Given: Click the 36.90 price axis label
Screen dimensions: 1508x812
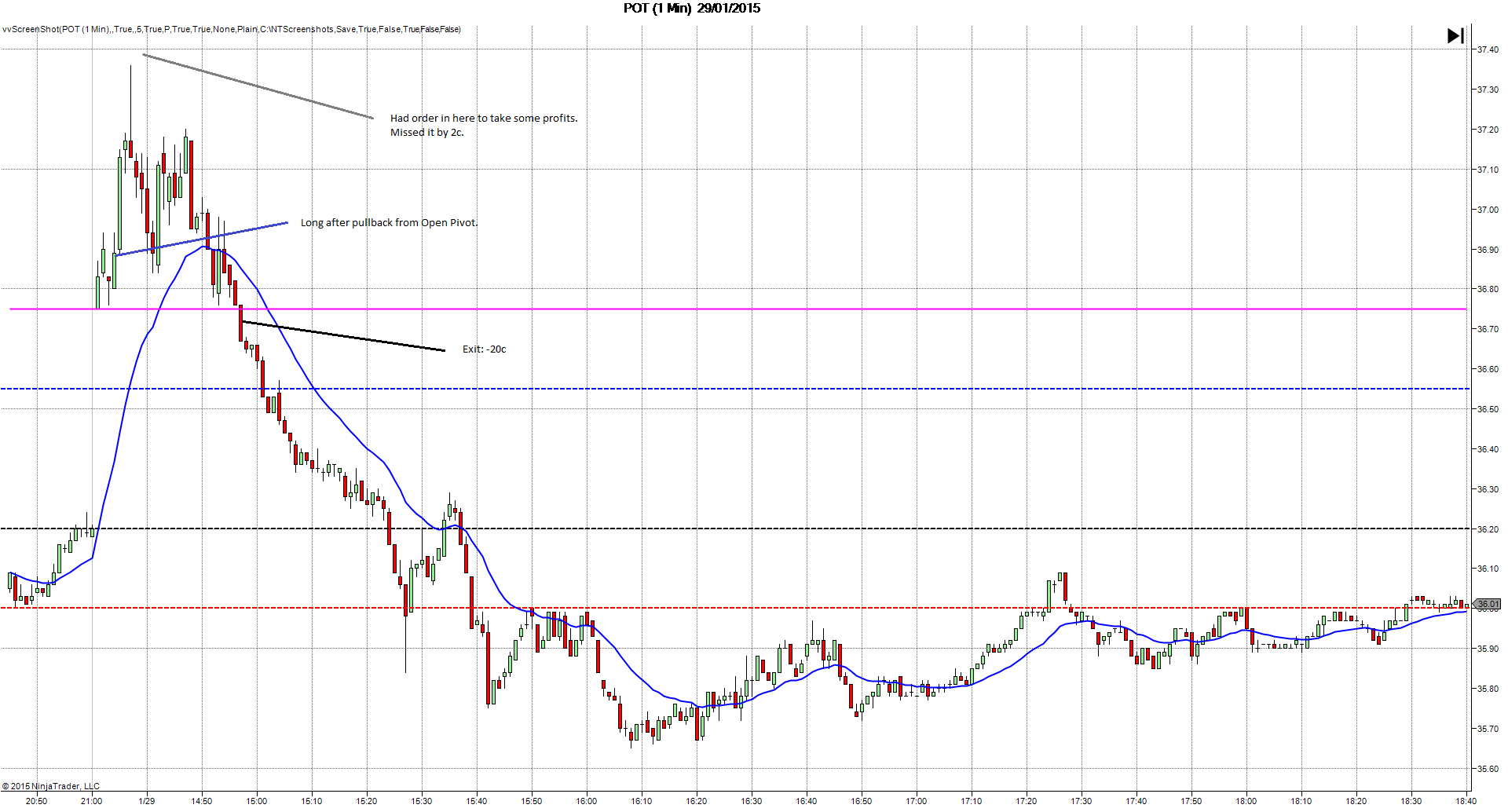Looking at the screenshot, I should click(1488, 251).
